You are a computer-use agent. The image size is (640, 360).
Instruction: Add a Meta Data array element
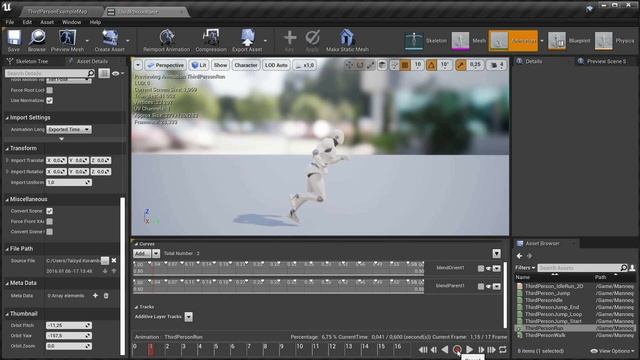[95, 296]
